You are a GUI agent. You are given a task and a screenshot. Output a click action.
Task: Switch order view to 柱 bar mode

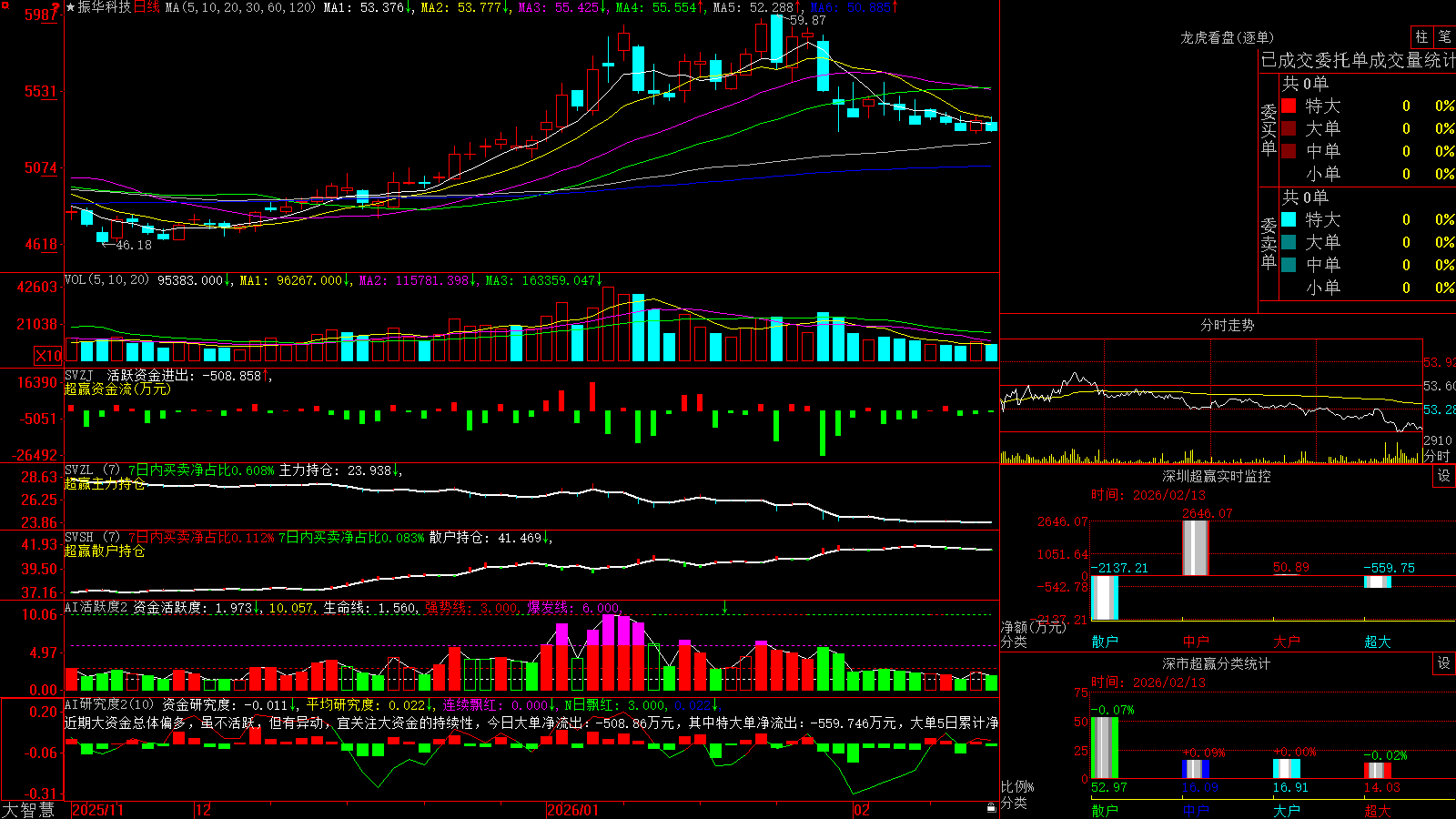pos(1421,37)
